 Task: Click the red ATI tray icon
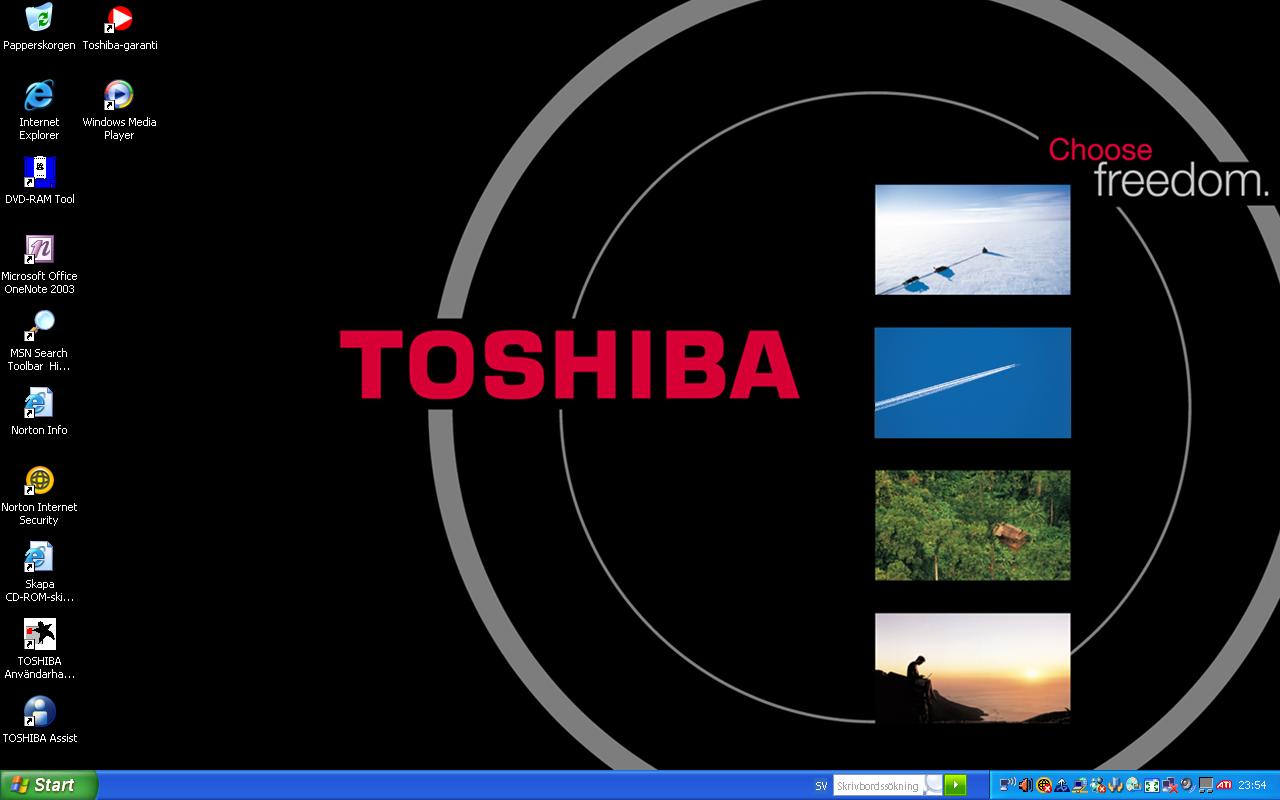coord(1225,785)
